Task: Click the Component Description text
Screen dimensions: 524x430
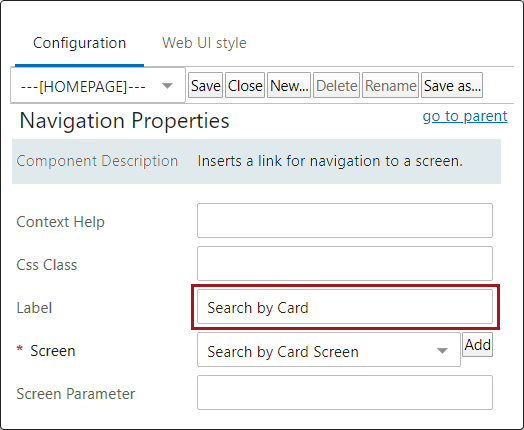Action: pos(97,161)
